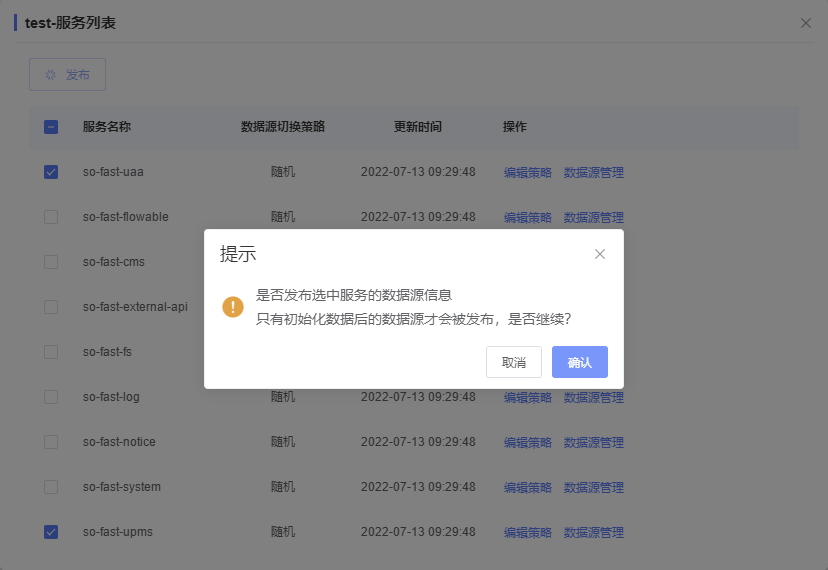Check the so-fast-log checkbox
The image size is (828, 570).
51,397
